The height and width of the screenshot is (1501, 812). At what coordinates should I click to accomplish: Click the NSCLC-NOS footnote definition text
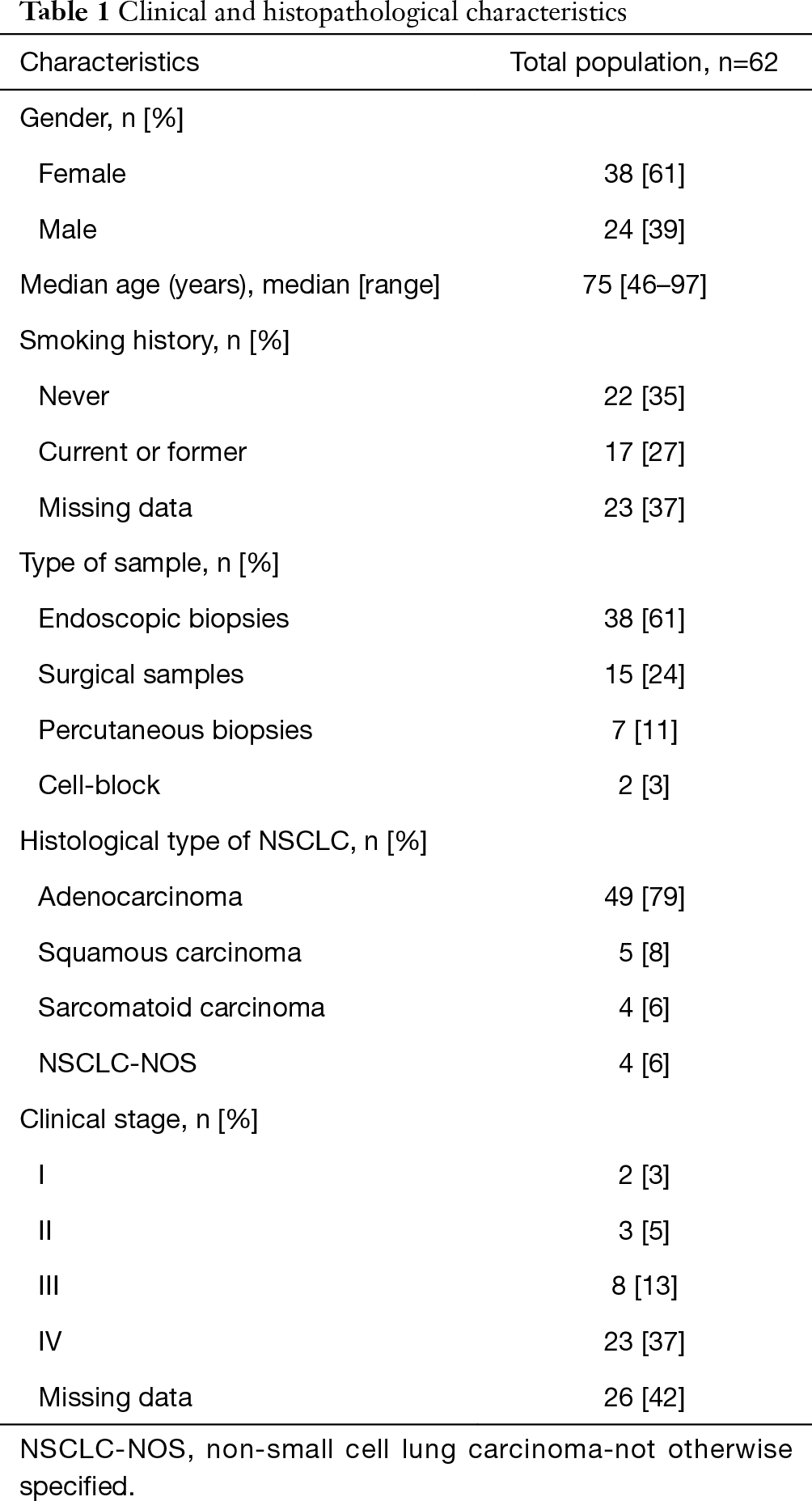[406, 1467]
